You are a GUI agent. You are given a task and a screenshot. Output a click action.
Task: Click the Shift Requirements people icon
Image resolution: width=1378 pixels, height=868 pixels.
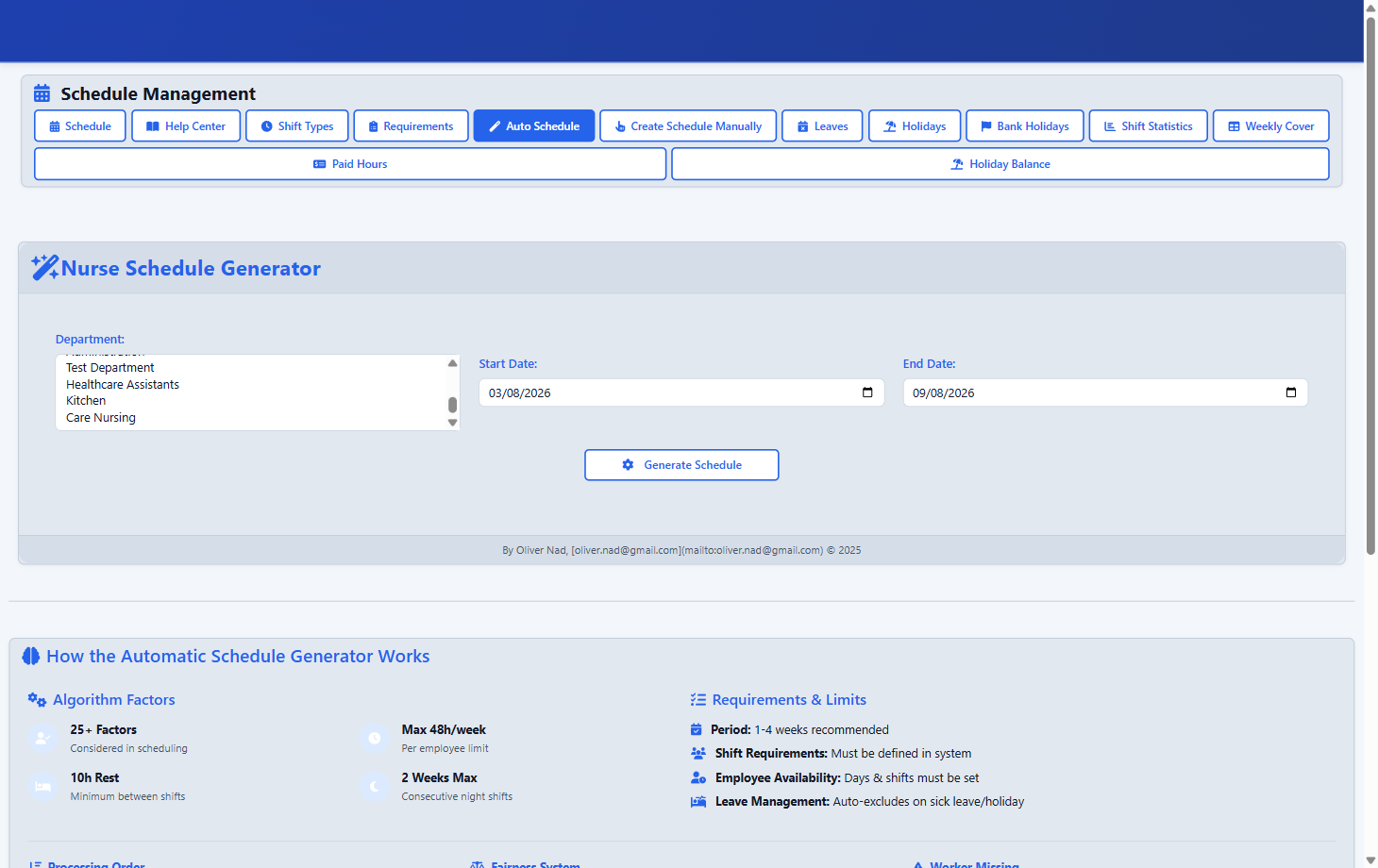pyautogui.click(x=698, y=754)
